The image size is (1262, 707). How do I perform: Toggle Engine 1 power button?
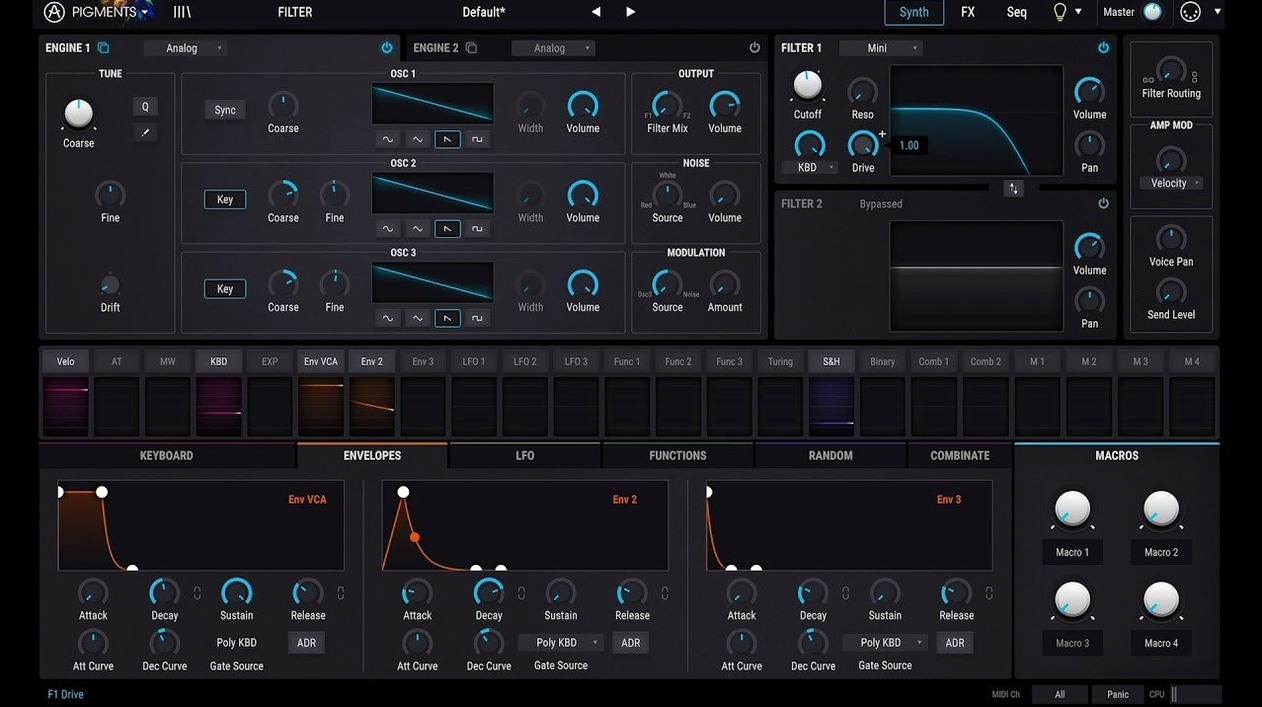point(387,48)
